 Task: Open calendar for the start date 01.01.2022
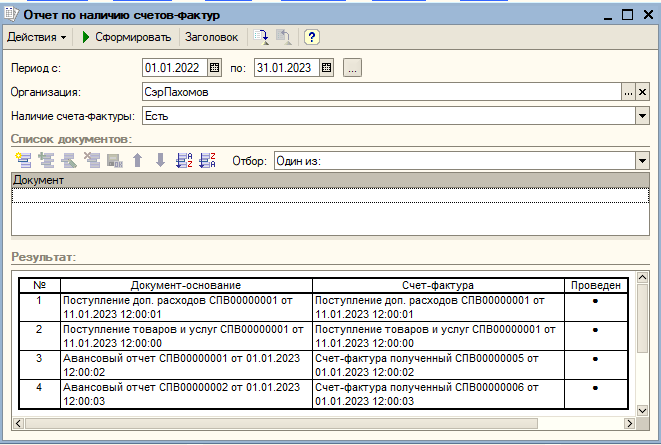(215, 67)
